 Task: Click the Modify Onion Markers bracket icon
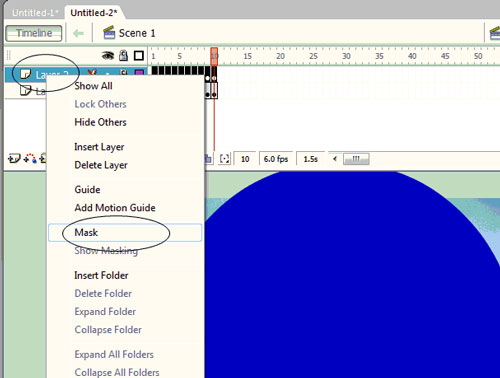pos(225,159)
